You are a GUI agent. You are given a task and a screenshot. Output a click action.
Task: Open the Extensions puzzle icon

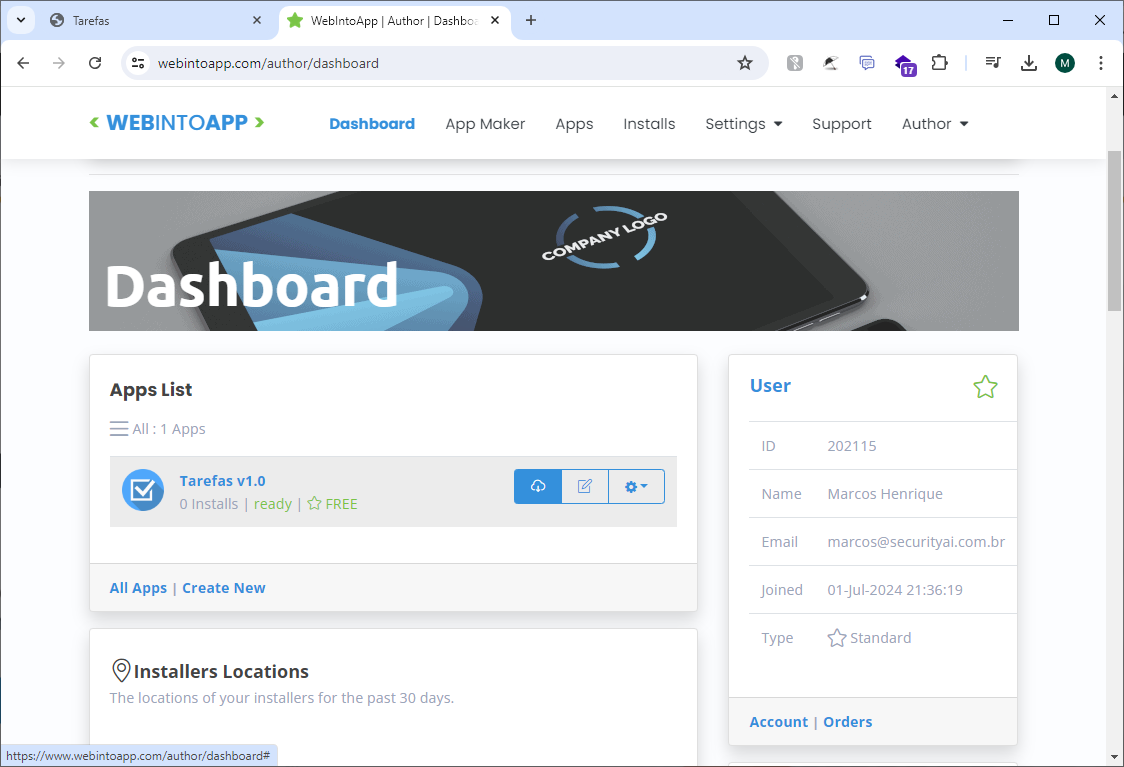[939, 63]
